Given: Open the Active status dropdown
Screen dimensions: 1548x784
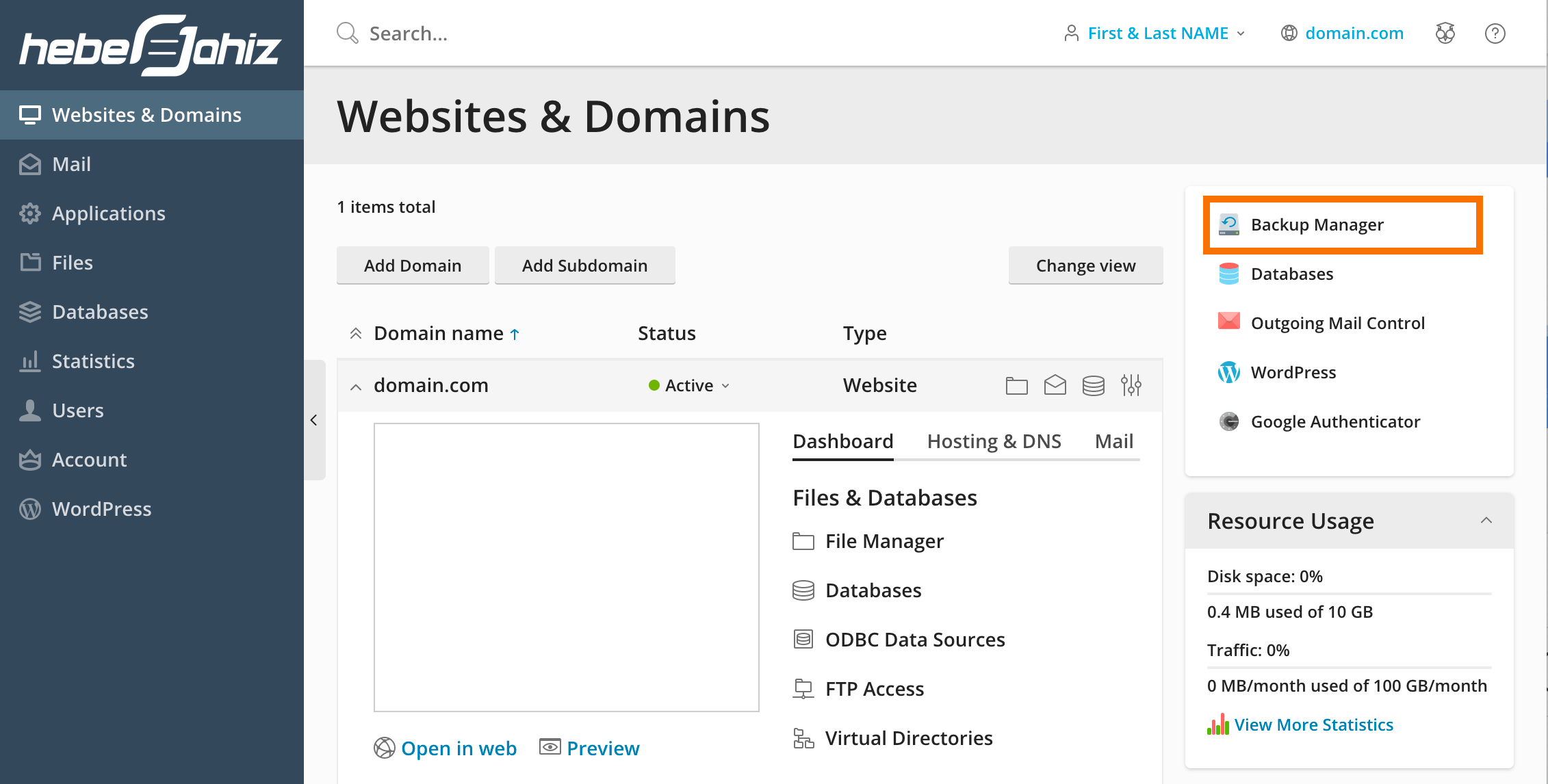Looking at the screenshot, I should (690, 386).
